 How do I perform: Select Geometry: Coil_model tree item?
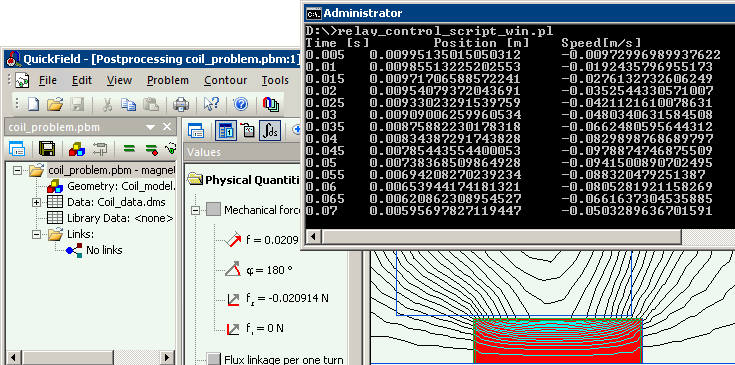[x=121, y=186]
